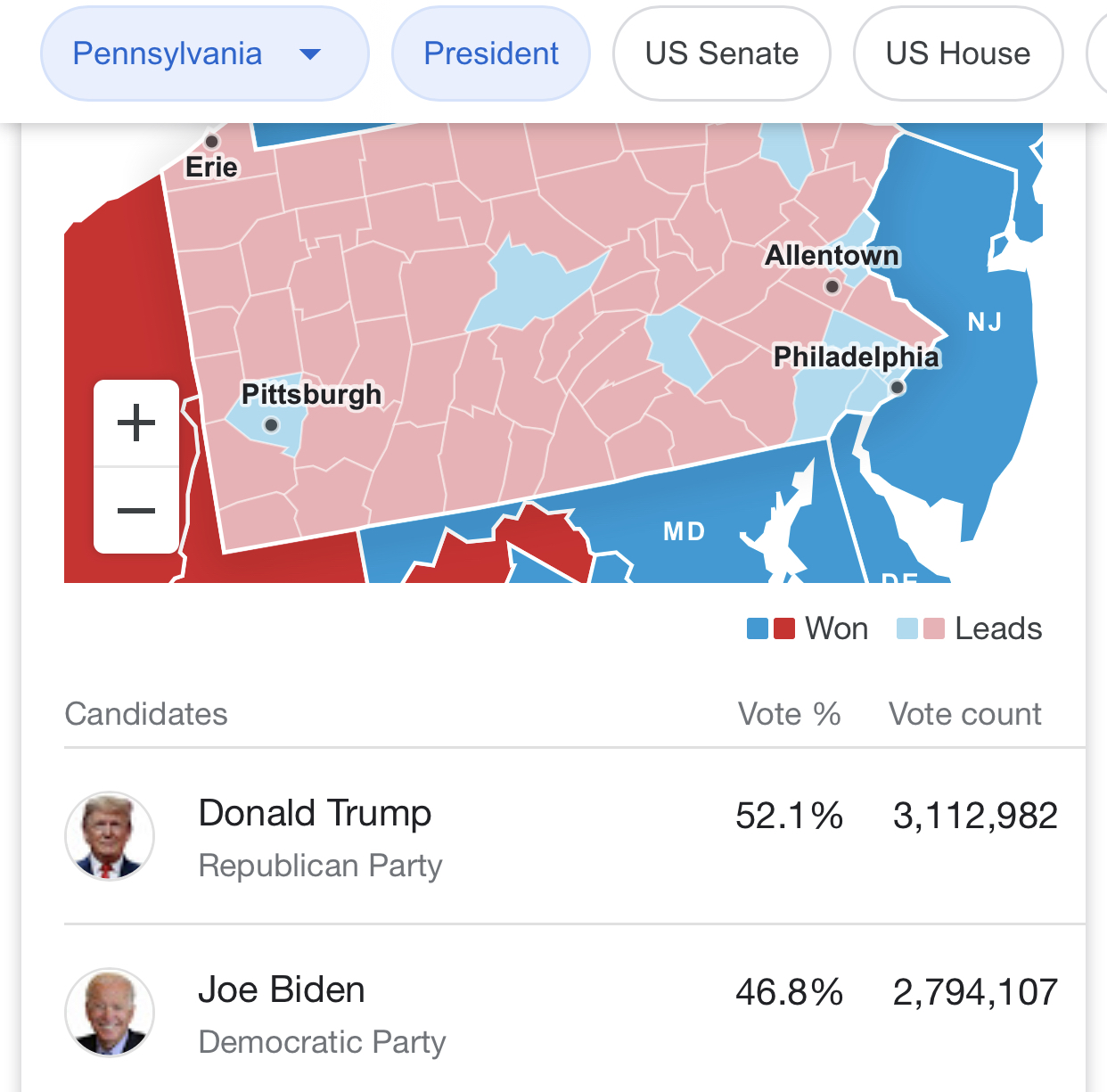Open the Pennsylvania state dropdown
This screenshot has height=1092, width=1107.
(x=205, y=53)
